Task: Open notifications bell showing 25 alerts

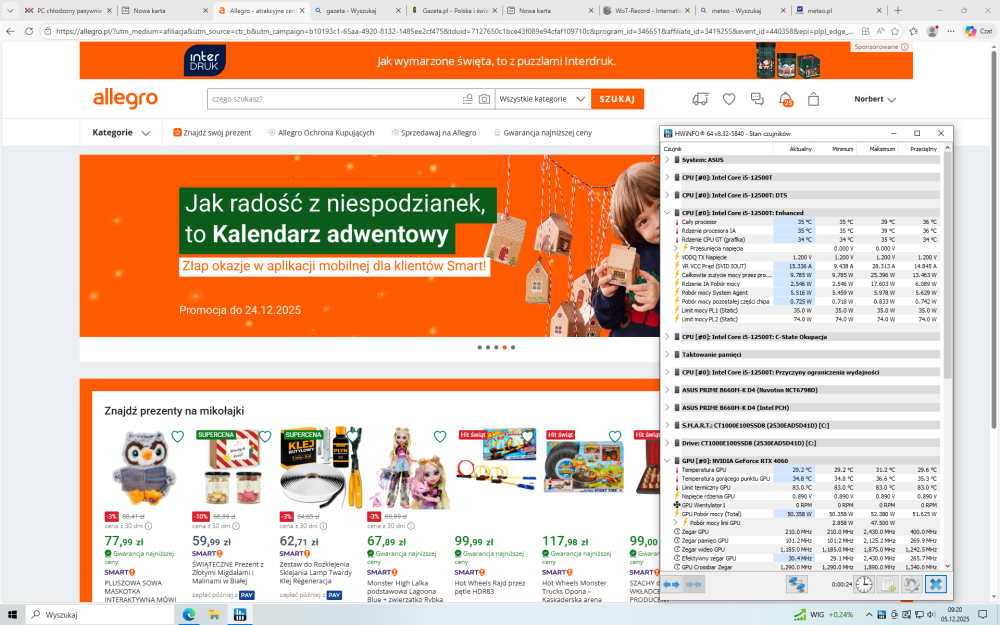Action: point(785,97)
